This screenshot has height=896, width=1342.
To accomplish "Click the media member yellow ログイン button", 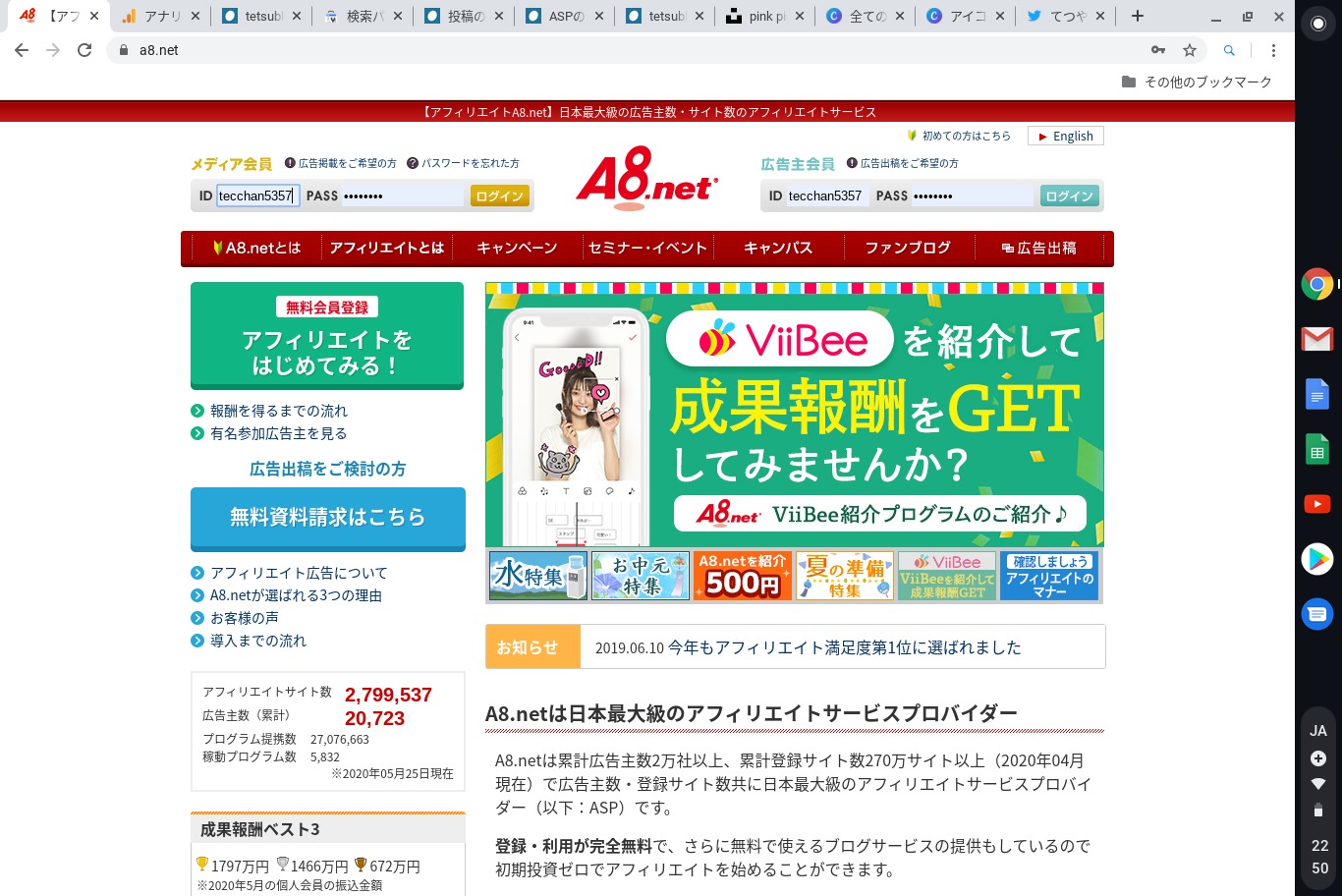I will [499, 196].
